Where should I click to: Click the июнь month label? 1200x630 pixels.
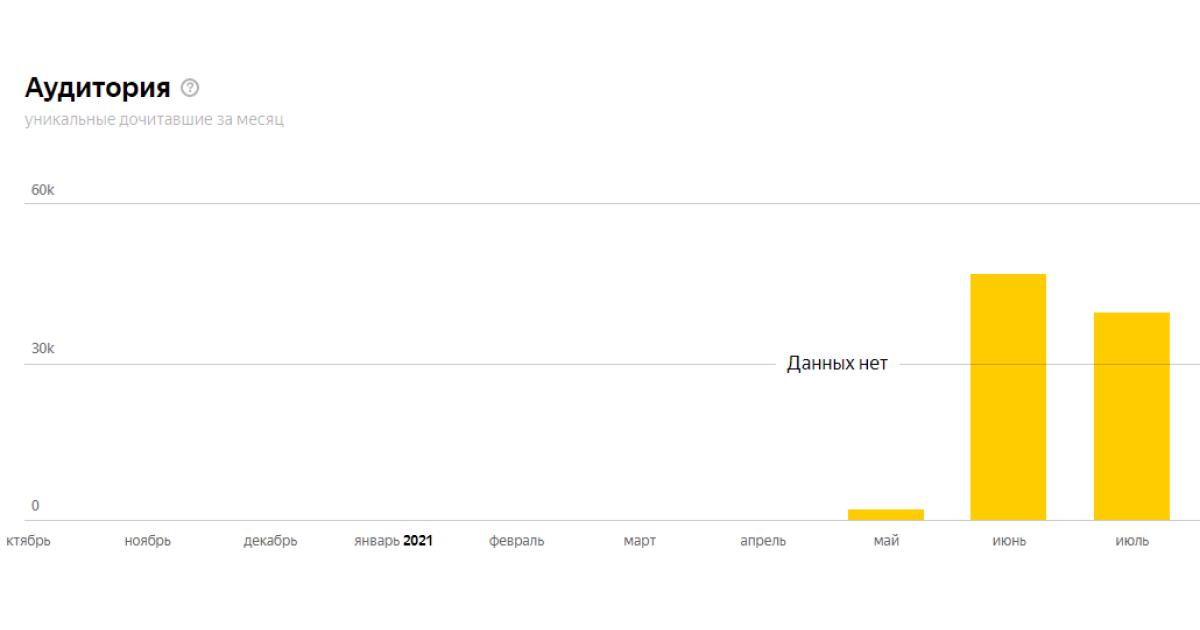[x=1009, y=541]
